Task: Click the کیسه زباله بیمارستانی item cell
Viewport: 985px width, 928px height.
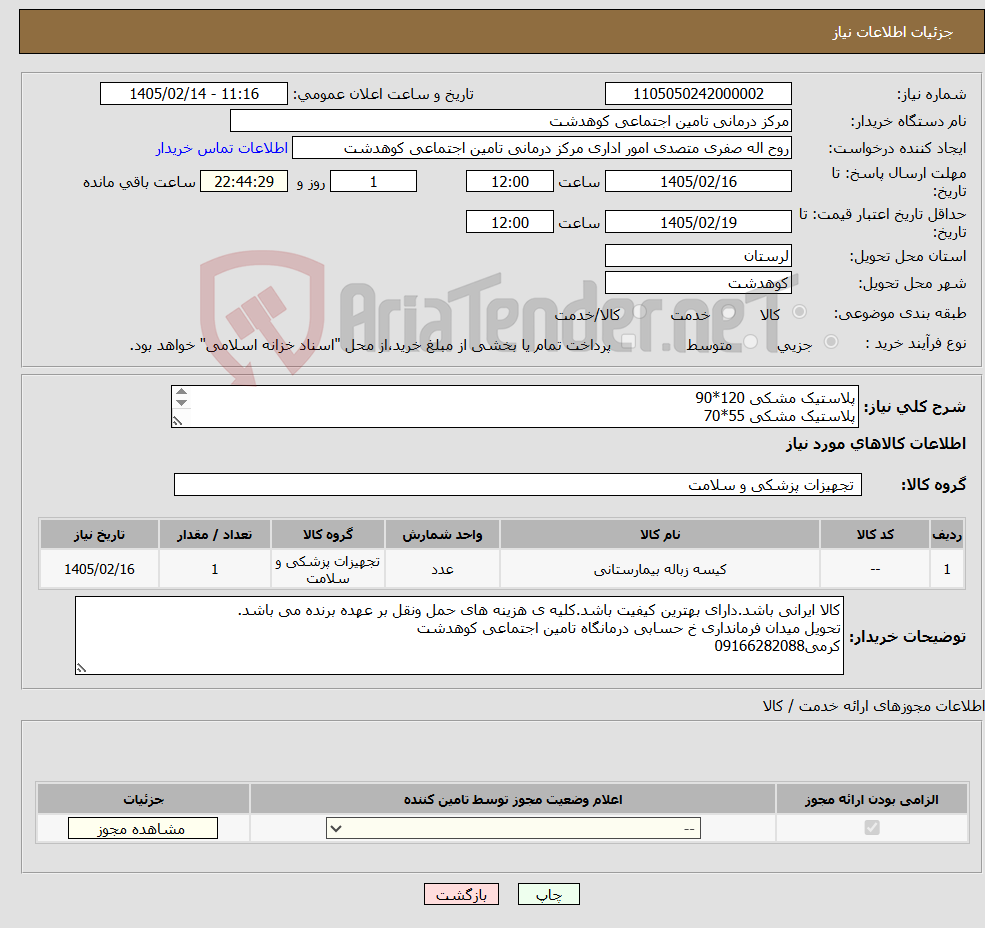Action: [660, 569]
